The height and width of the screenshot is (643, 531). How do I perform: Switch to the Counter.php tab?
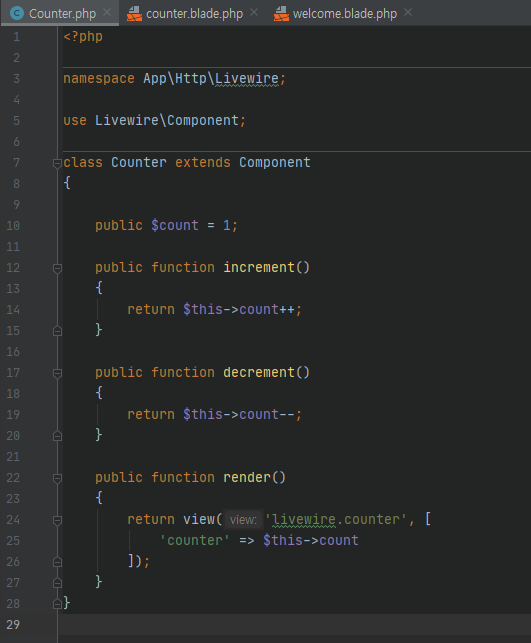pyautogui.click(x=60, y=13)
